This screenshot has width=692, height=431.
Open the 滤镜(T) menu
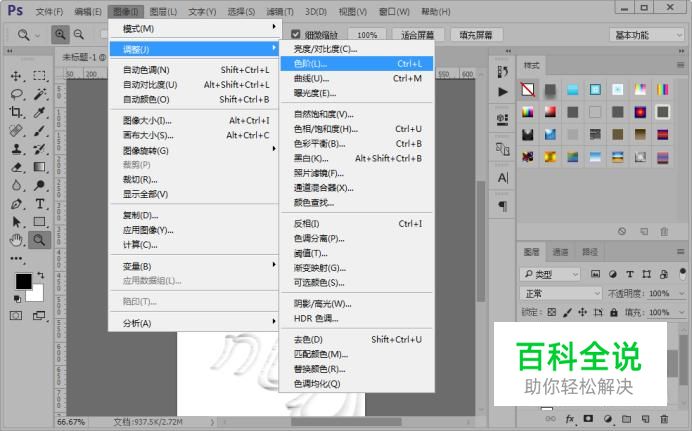tap(280, 11)
